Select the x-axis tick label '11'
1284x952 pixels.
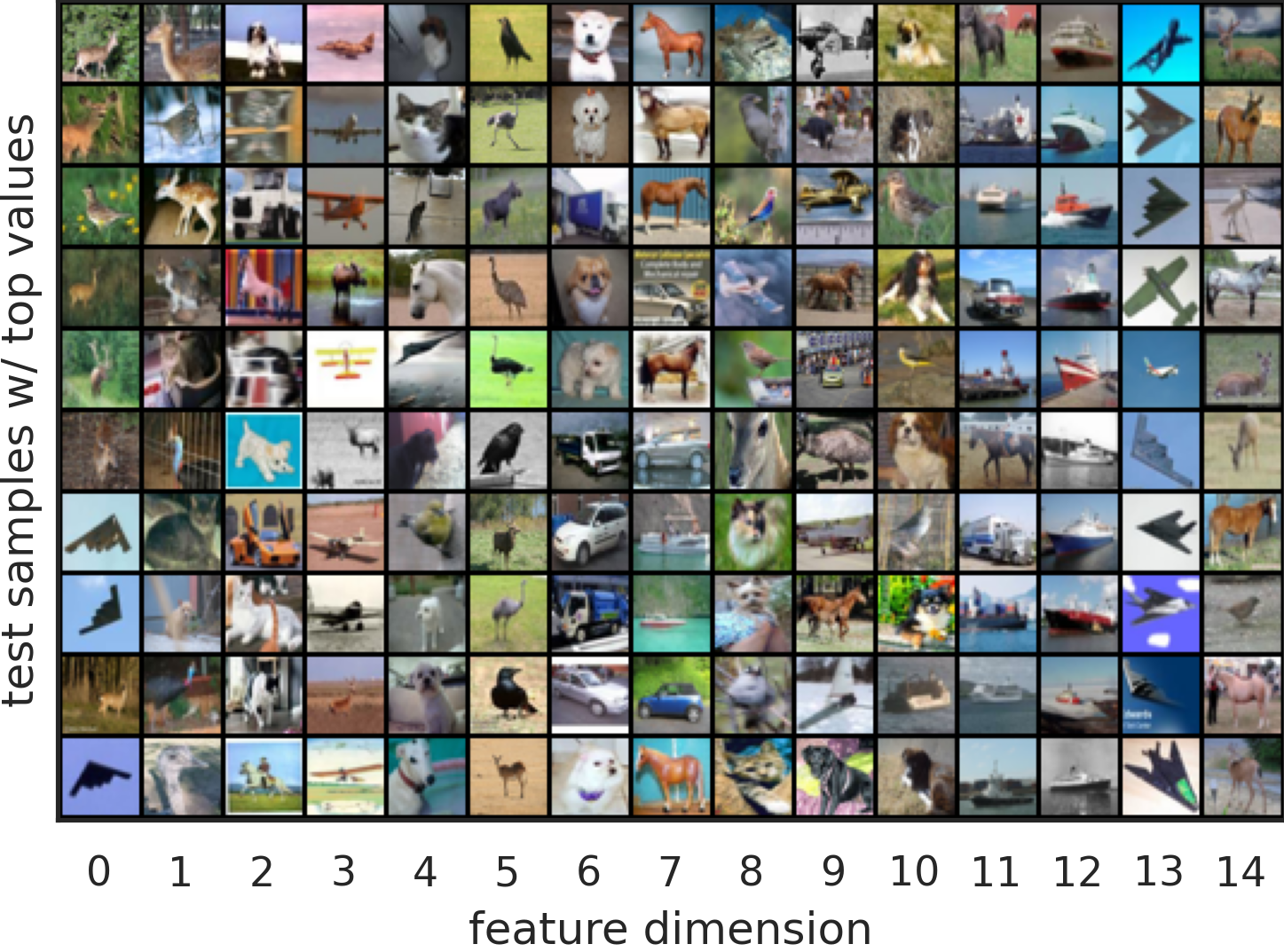click(996, 871)
